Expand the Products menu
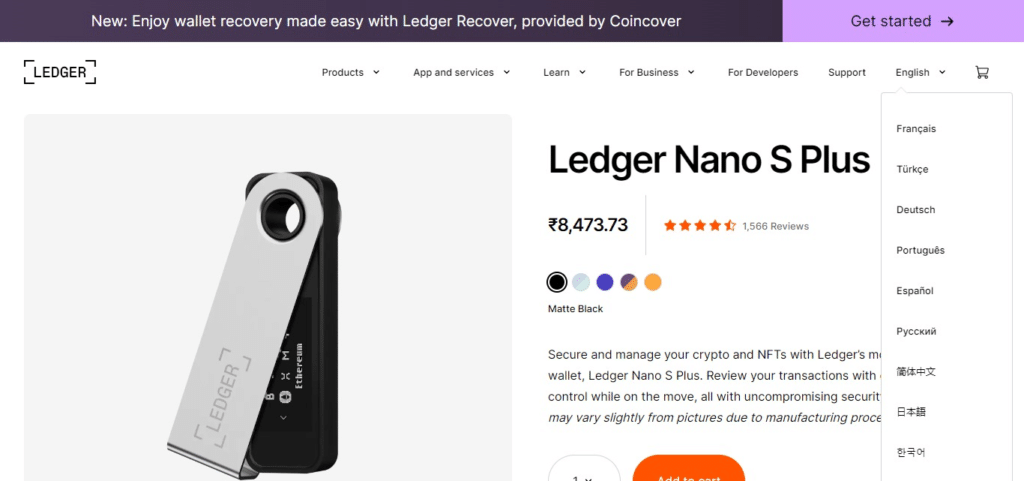This screenshot has width=1024, height=481. 350,72
